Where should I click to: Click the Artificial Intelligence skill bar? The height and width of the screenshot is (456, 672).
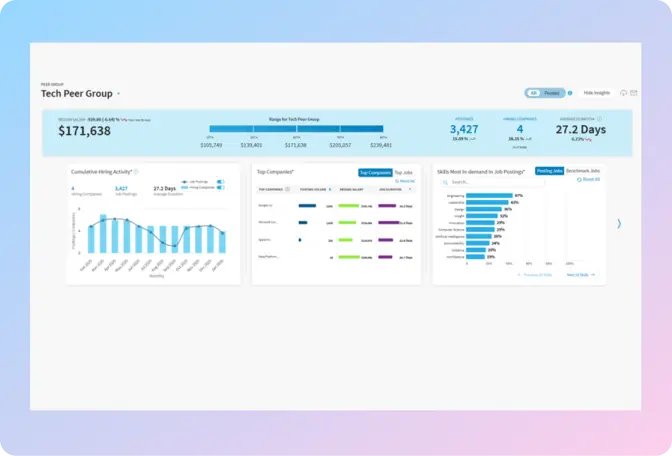(479, 236)
